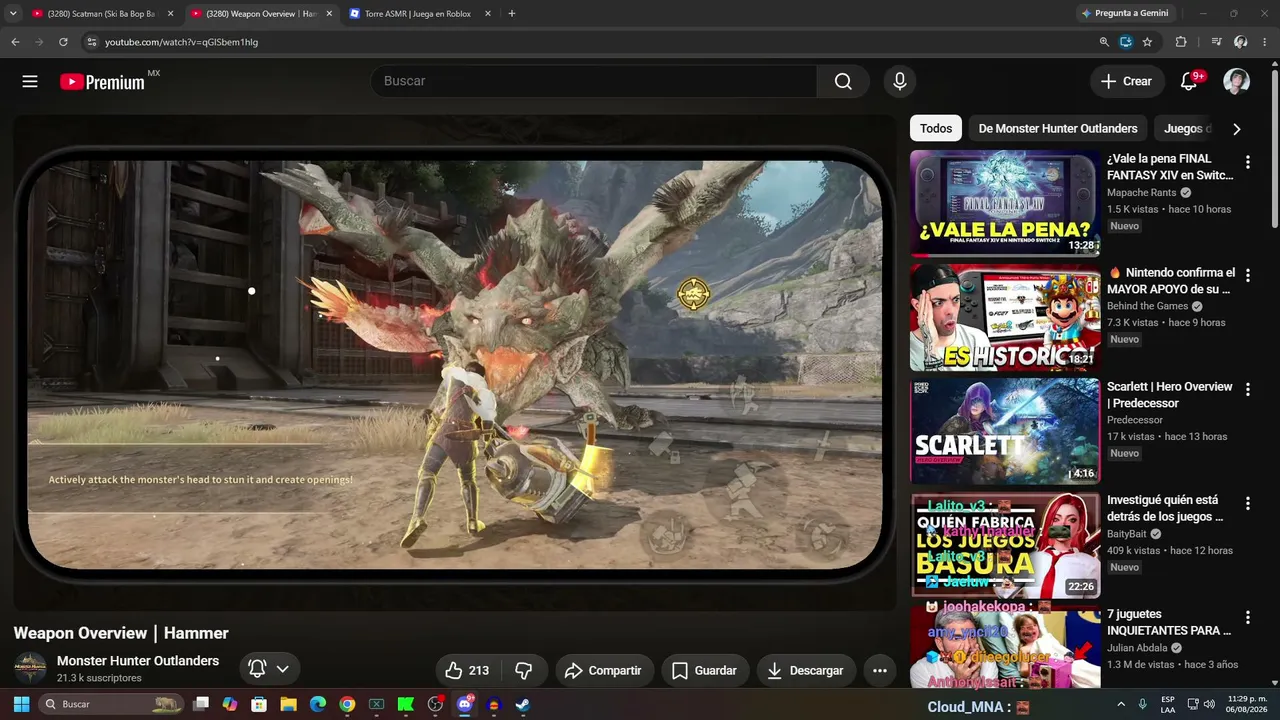
Task: Open the Chrome three-dot menu
Action: 1264,42
